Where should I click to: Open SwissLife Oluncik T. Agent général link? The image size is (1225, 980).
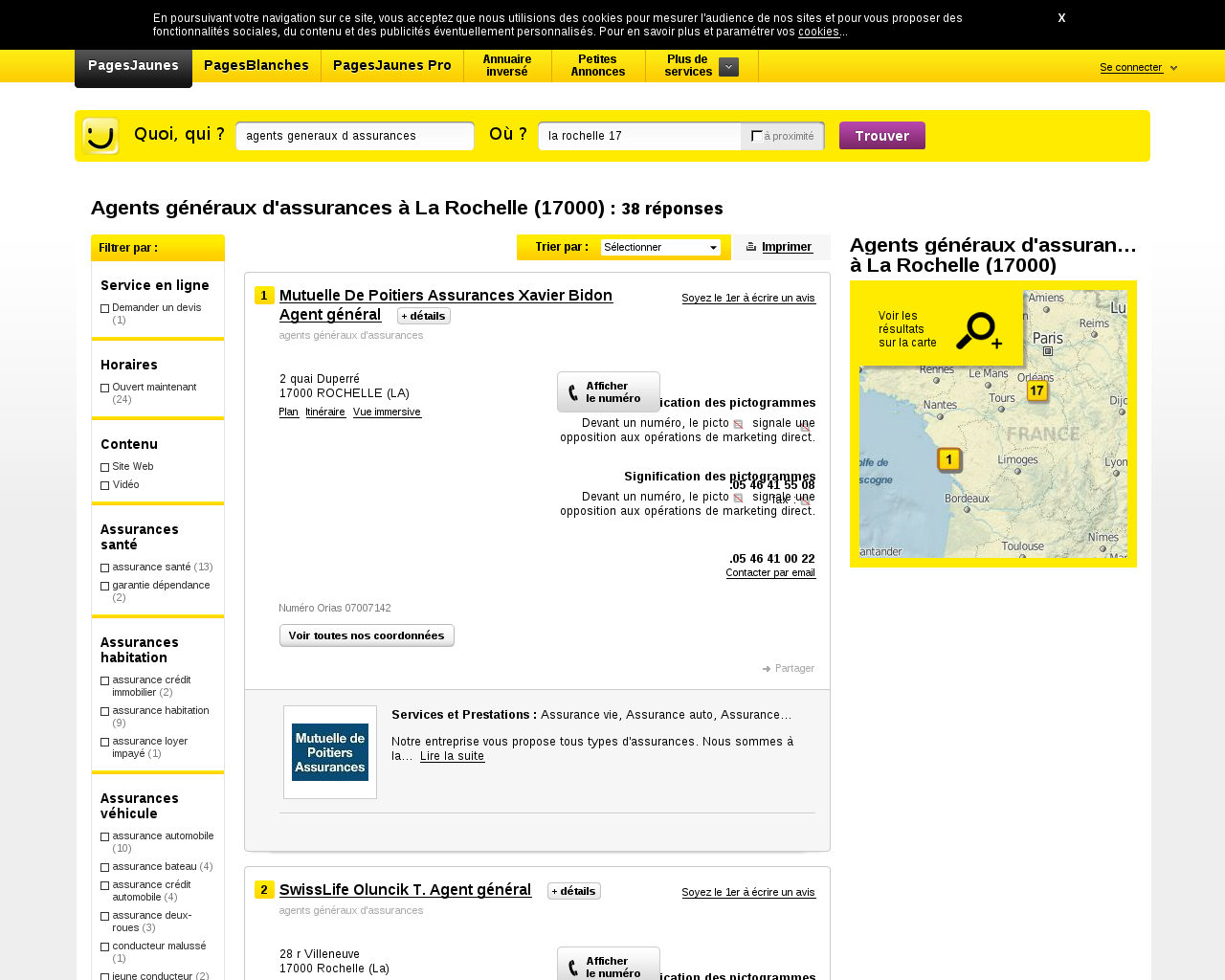405,890
